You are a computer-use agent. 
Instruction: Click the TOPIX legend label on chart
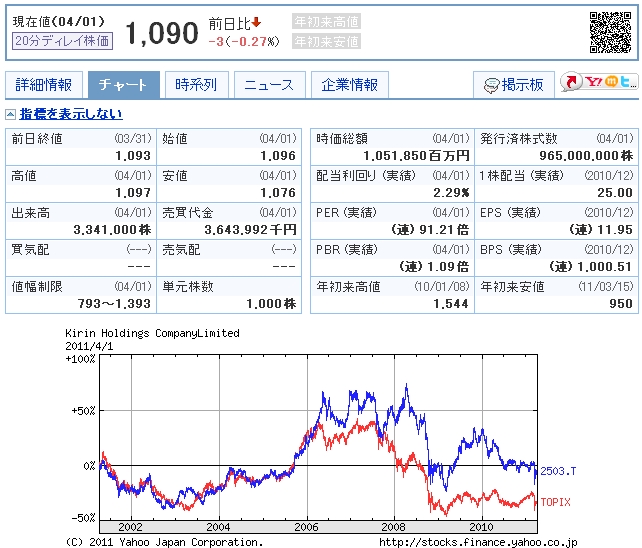556,502
